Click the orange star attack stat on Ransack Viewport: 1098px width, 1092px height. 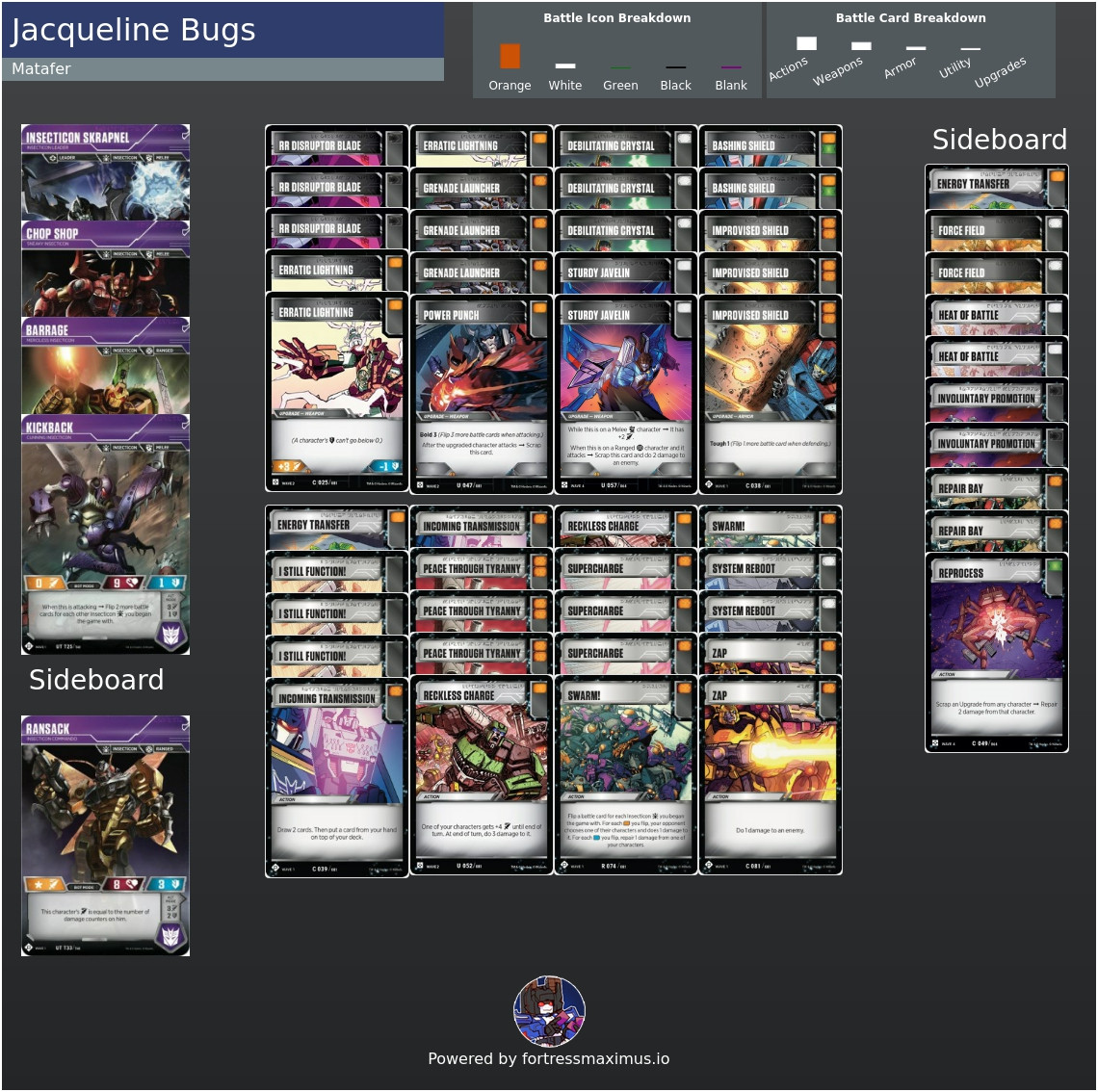click(44, 884)
